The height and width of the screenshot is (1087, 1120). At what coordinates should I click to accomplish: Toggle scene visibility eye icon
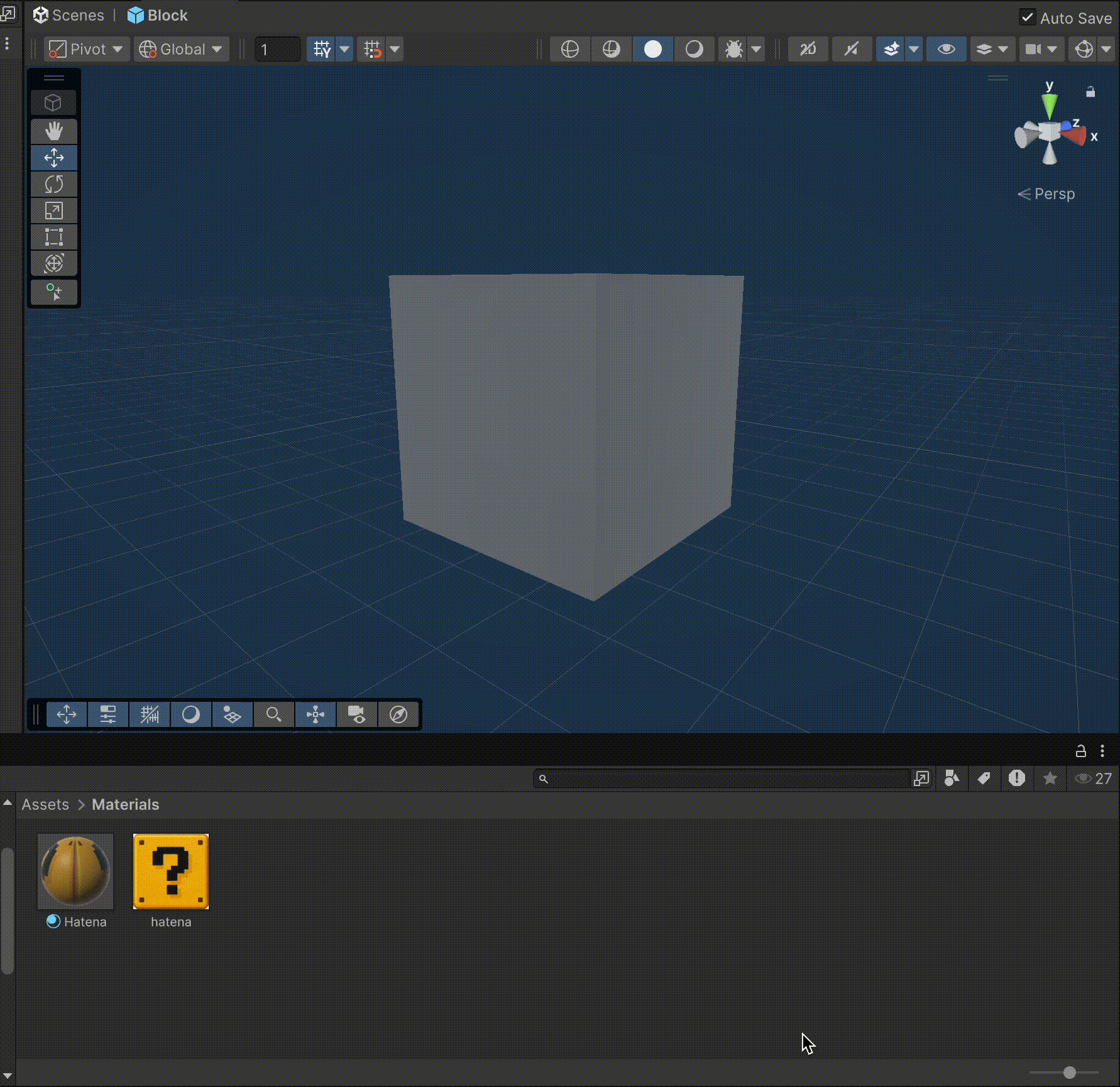point(946,49)
